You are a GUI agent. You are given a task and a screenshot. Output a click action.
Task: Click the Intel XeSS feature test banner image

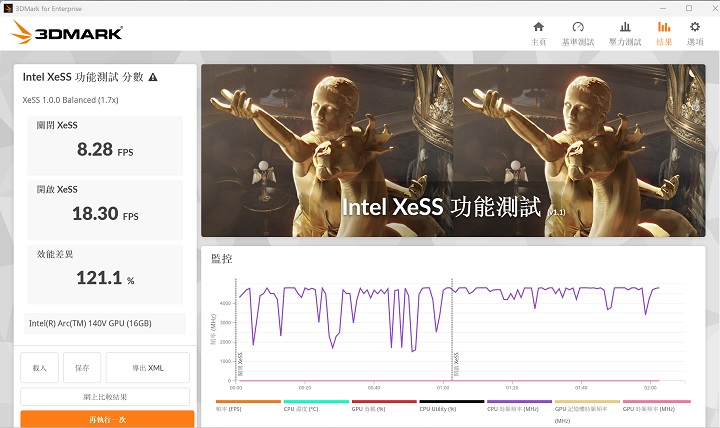(x=453, y=151)
